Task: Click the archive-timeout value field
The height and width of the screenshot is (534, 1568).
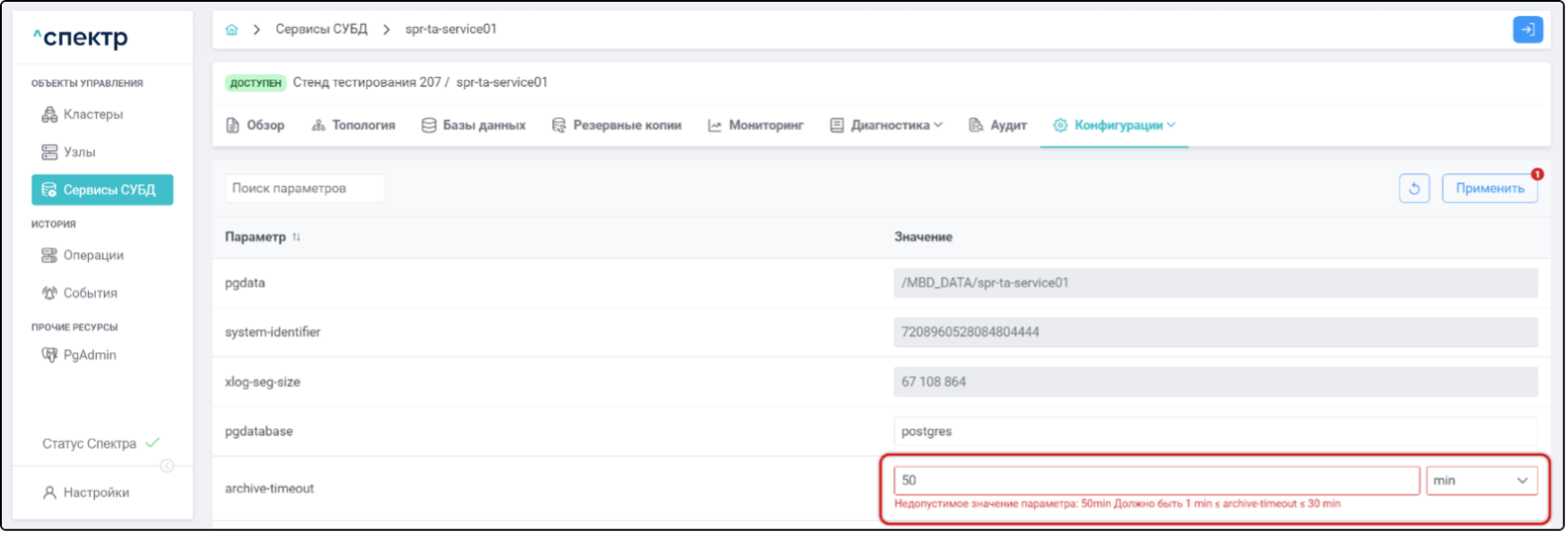Action: click(1155, 481)
